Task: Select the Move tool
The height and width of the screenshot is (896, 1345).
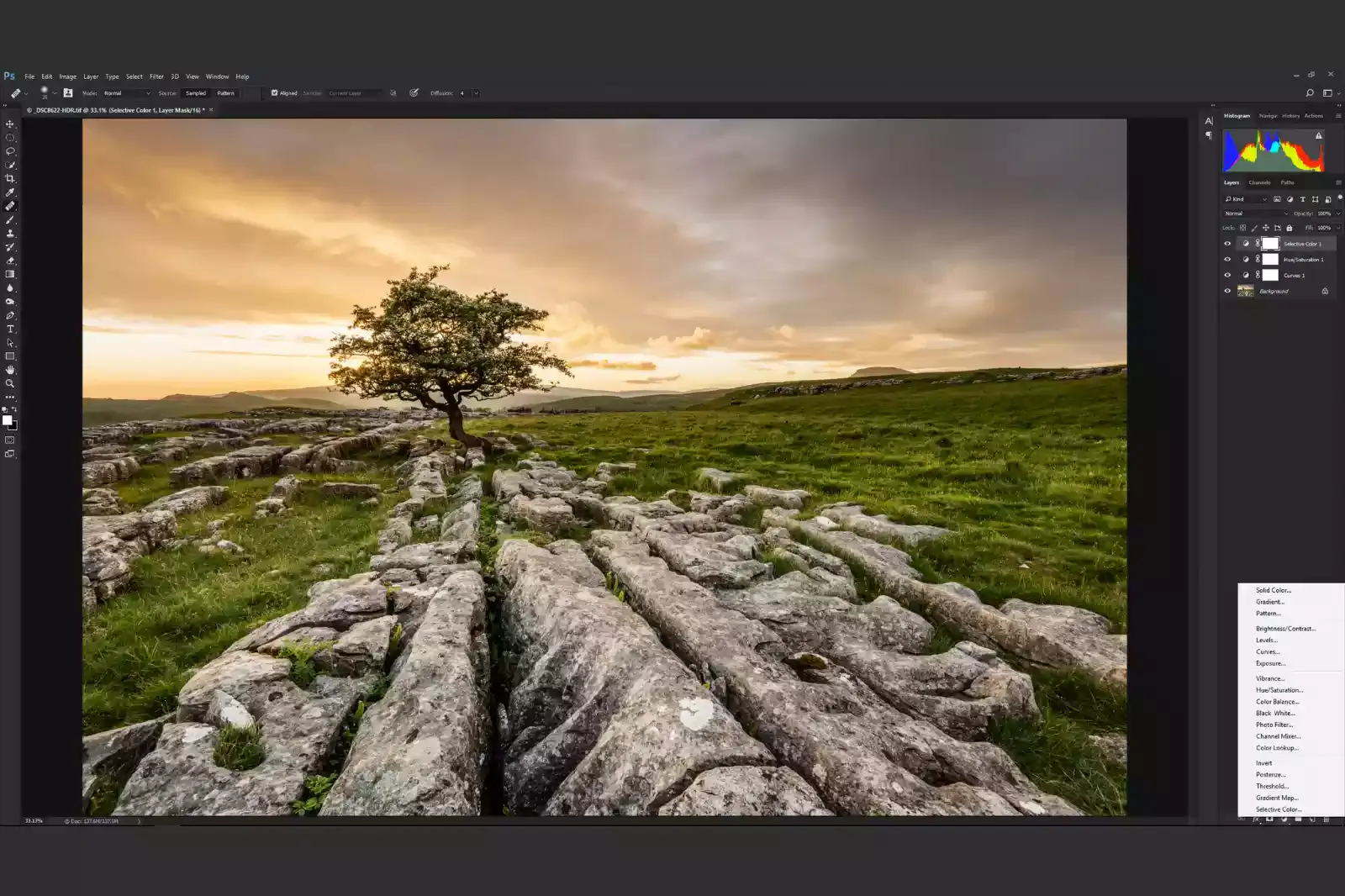Action: click(10, 124)
